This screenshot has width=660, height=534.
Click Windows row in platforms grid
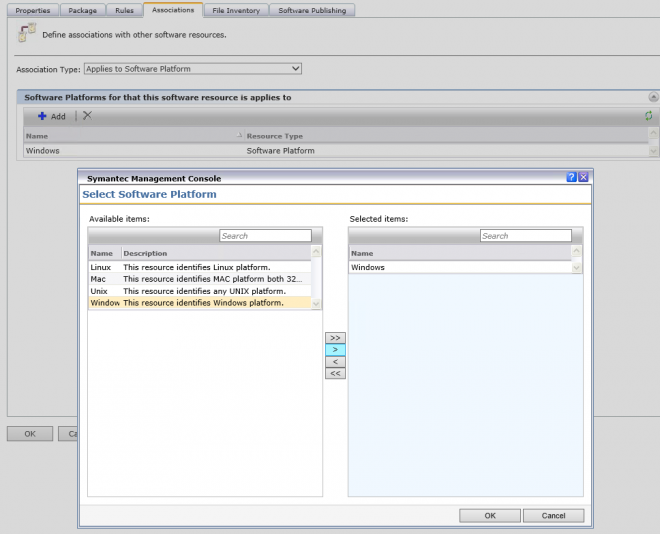click(x=336, y=151)
